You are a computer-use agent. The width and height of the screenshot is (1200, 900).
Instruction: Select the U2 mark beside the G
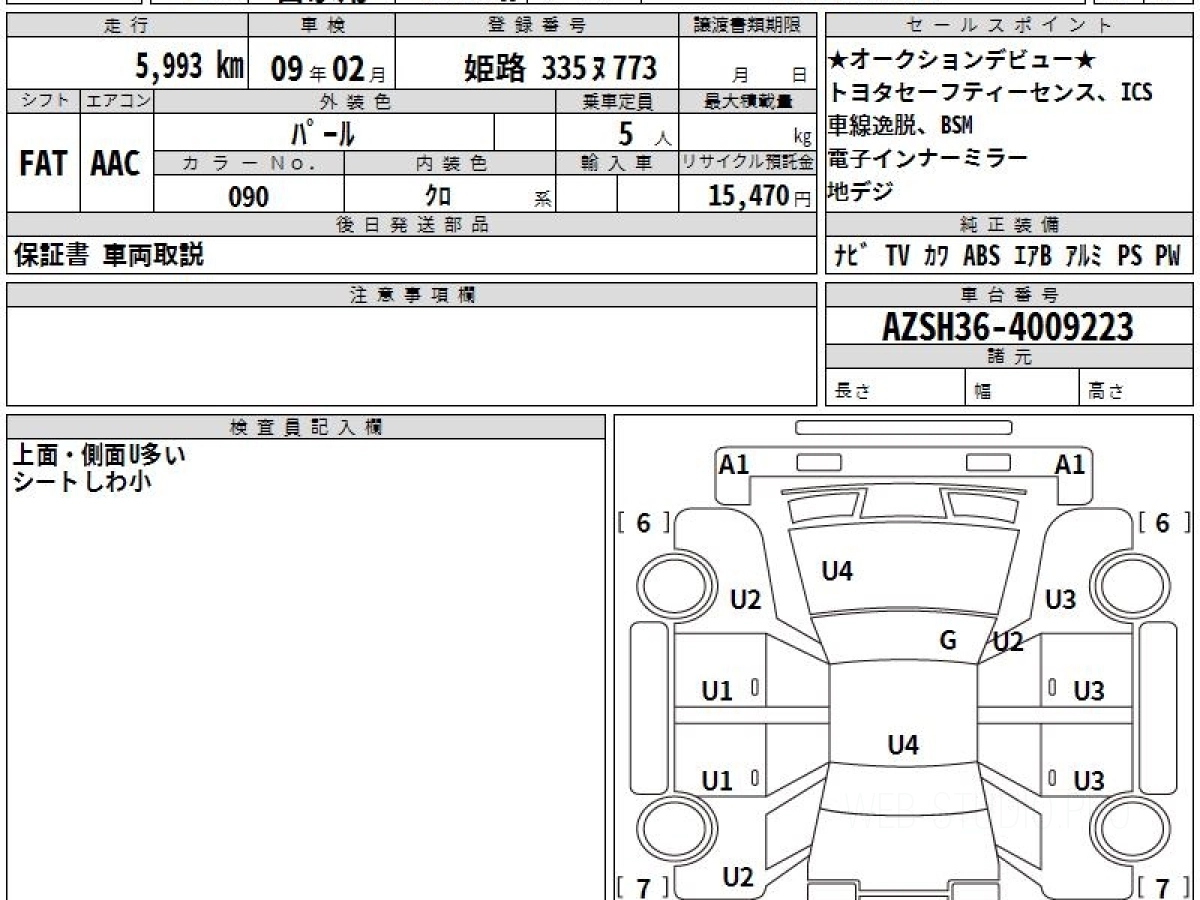click(x=1009, y=643)
